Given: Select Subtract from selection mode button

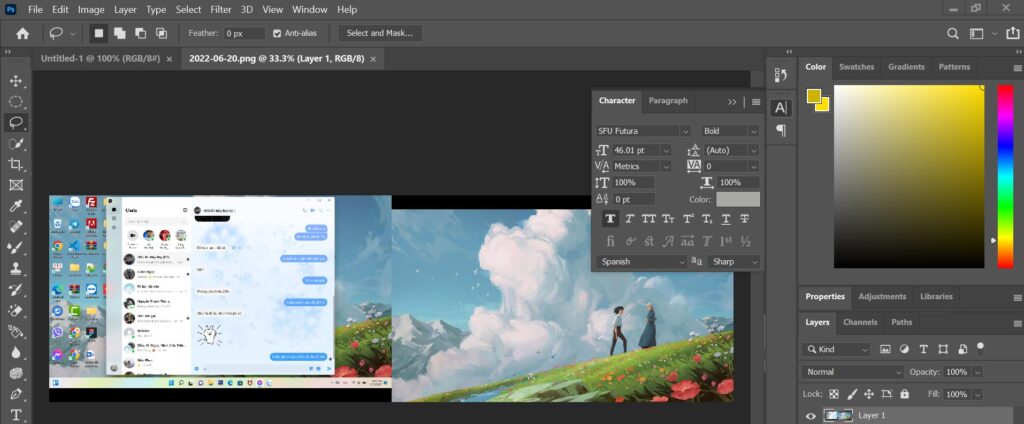Looking at the screenshot, I should point(140,33).
